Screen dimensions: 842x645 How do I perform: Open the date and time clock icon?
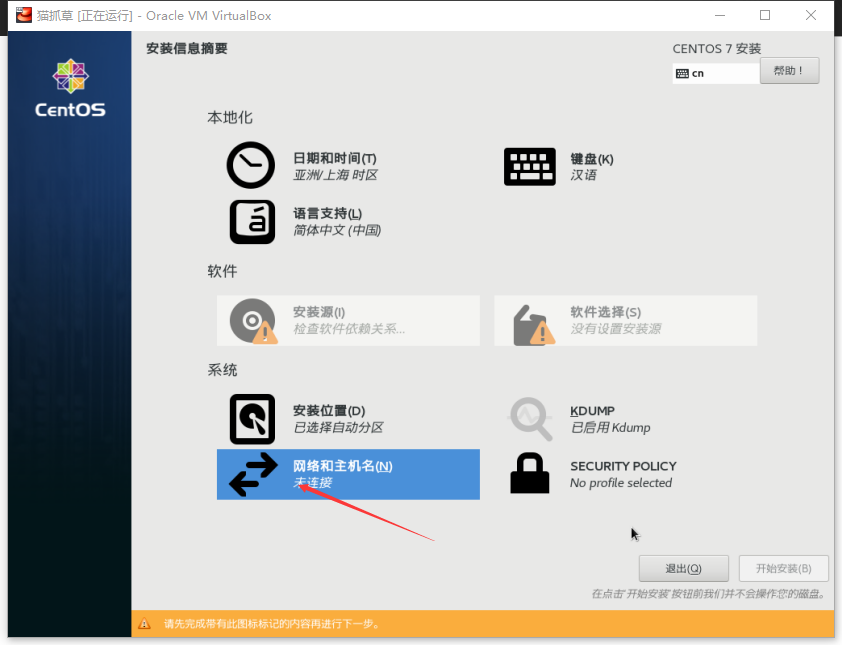point(251,165)
